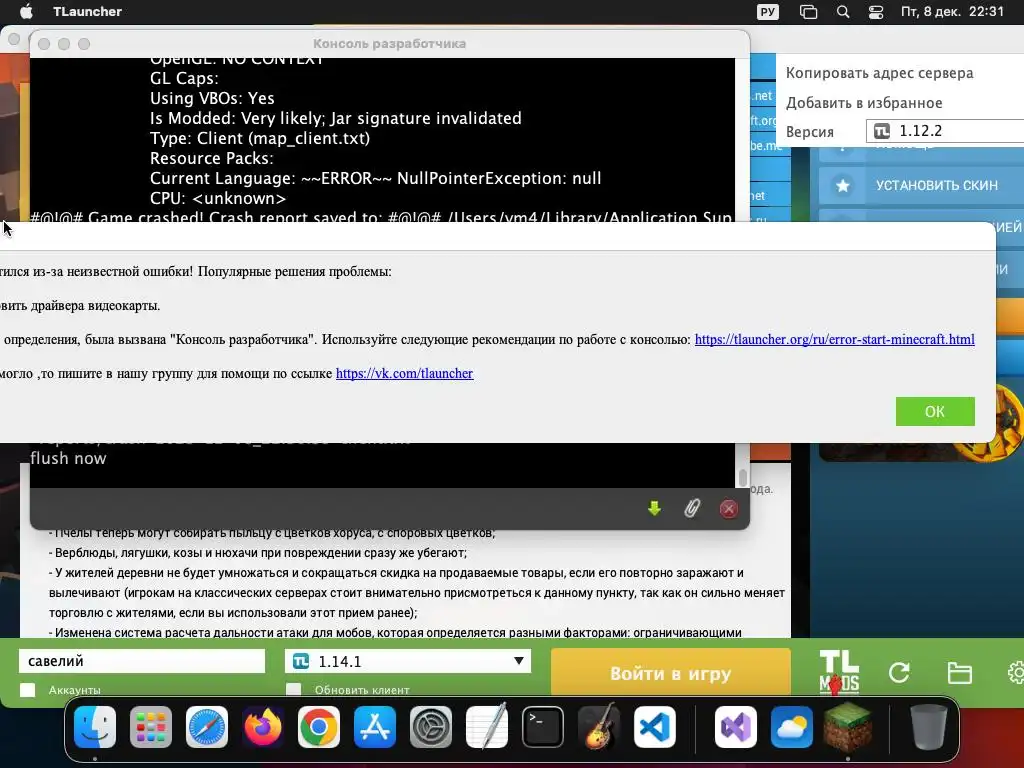
Task: Open Control Center icon in menu bar
Action: [876, 12]
